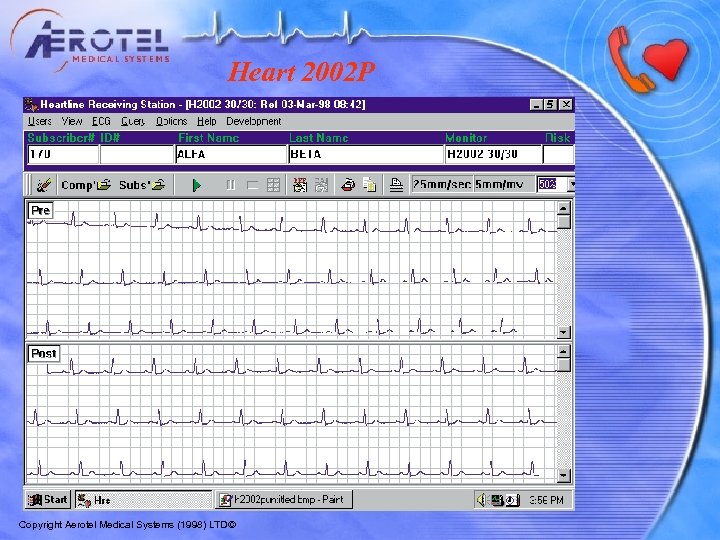Open the View menu
The width and height of the screenshot is (720, 540).
72,121
